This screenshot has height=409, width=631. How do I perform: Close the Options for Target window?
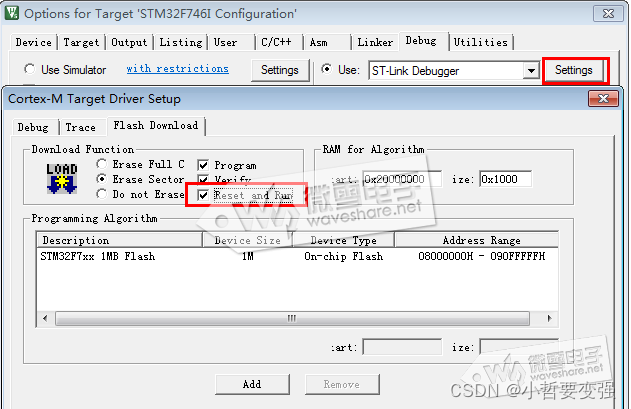point(608,13)
